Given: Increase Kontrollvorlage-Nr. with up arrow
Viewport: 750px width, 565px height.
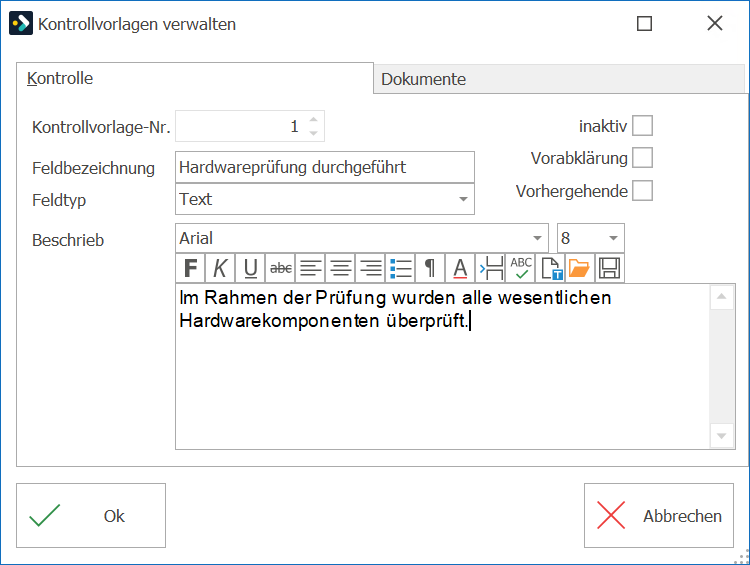Looking at the screenshot, I should pyautogui.click(x=313, y=120).
